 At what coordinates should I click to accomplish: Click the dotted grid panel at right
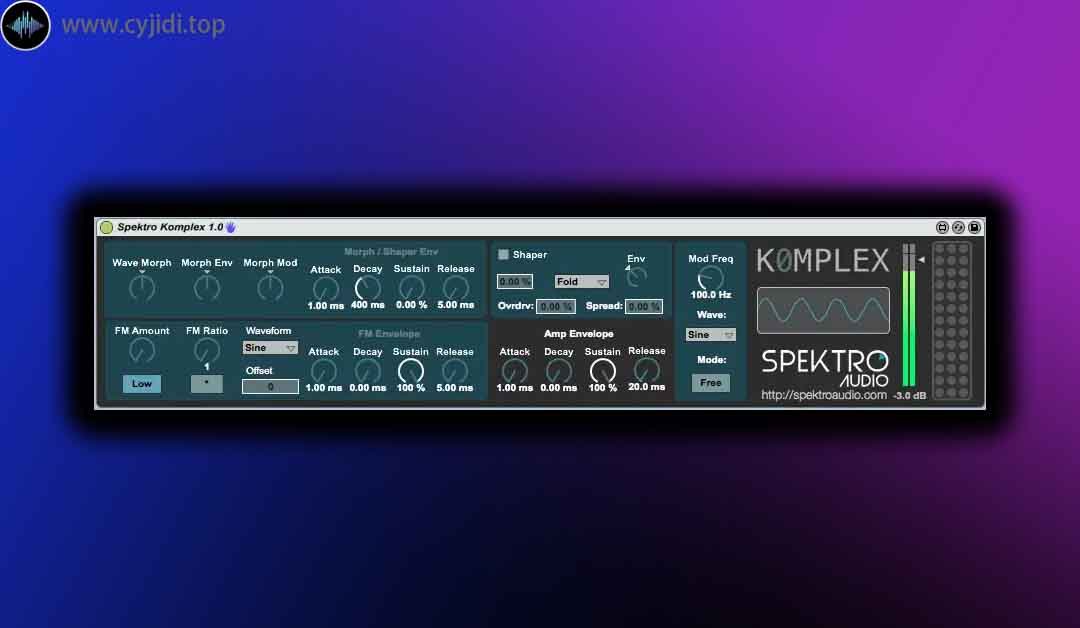tap(952, 320)
